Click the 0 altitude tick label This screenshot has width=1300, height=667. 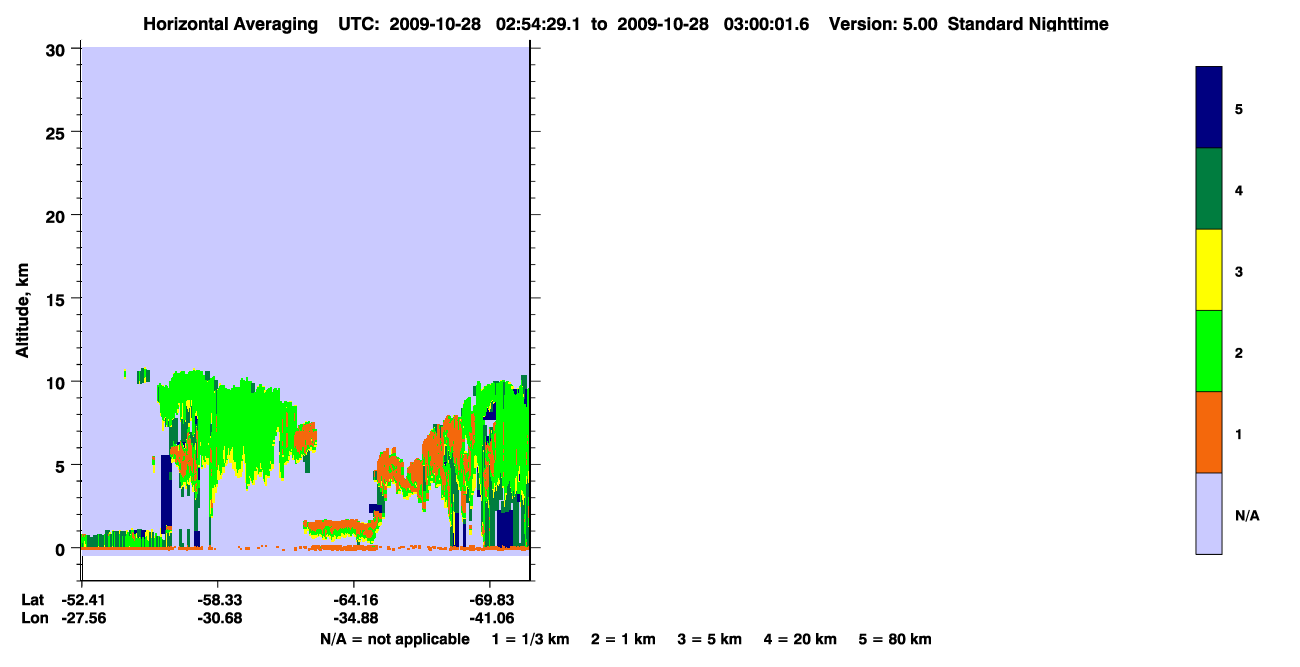62,549
